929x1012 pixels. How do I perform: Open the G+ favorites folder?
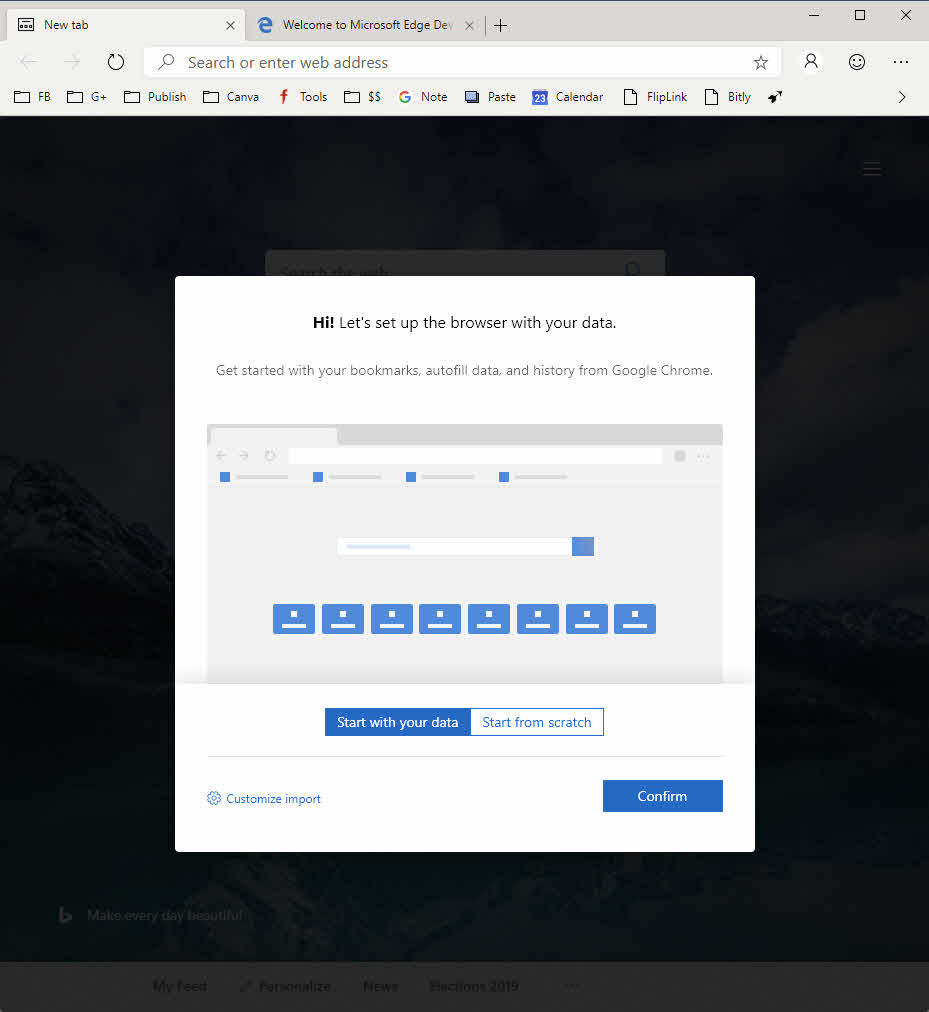(x=87, y=97)
